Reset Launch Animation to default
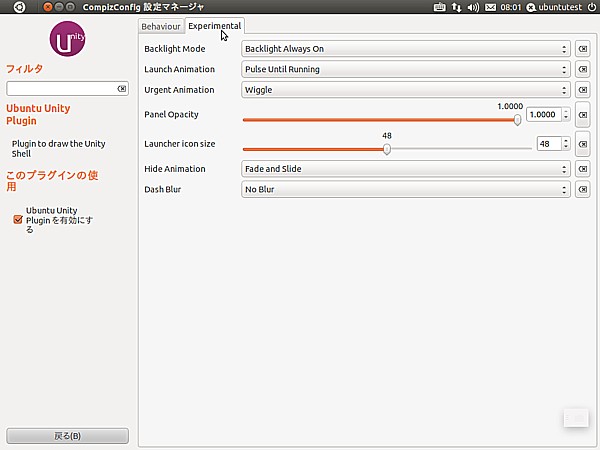Screen dimensions: 600x450 [x=583, y=69]
